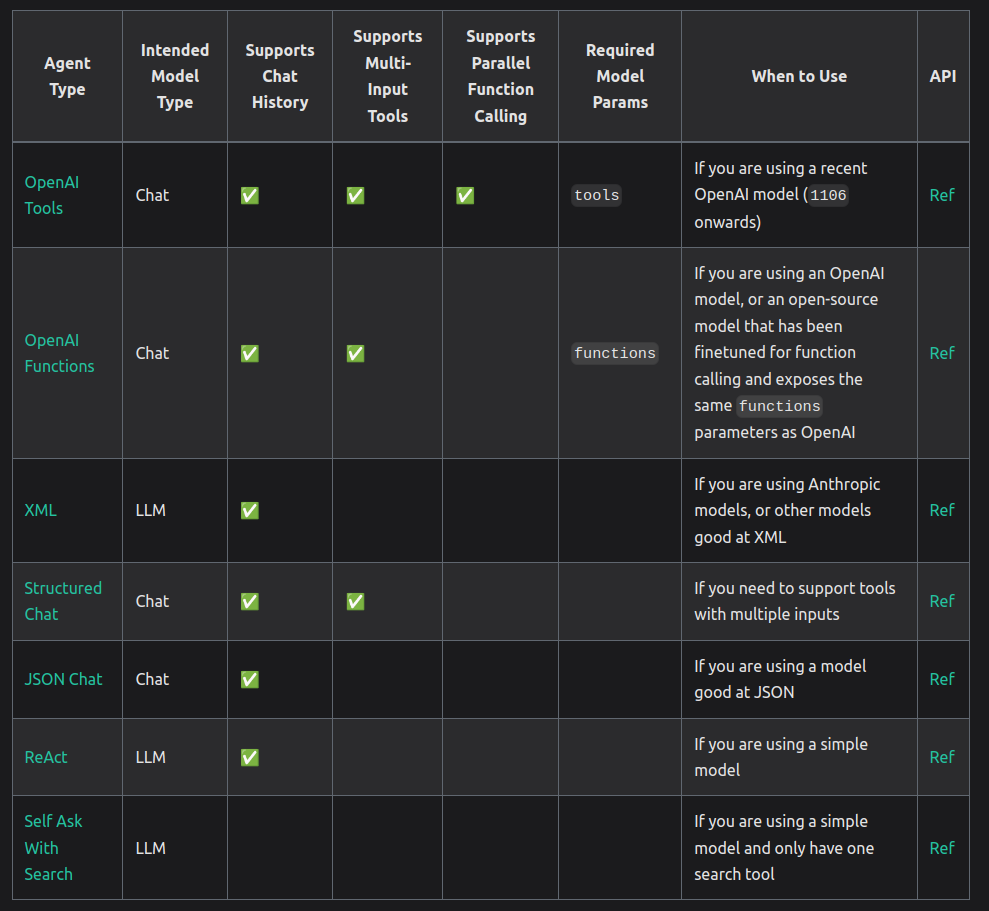Click chat history checkmark in Structured Chat row
The width and height of the screenshot is (989, 911).
click(250, 601)
